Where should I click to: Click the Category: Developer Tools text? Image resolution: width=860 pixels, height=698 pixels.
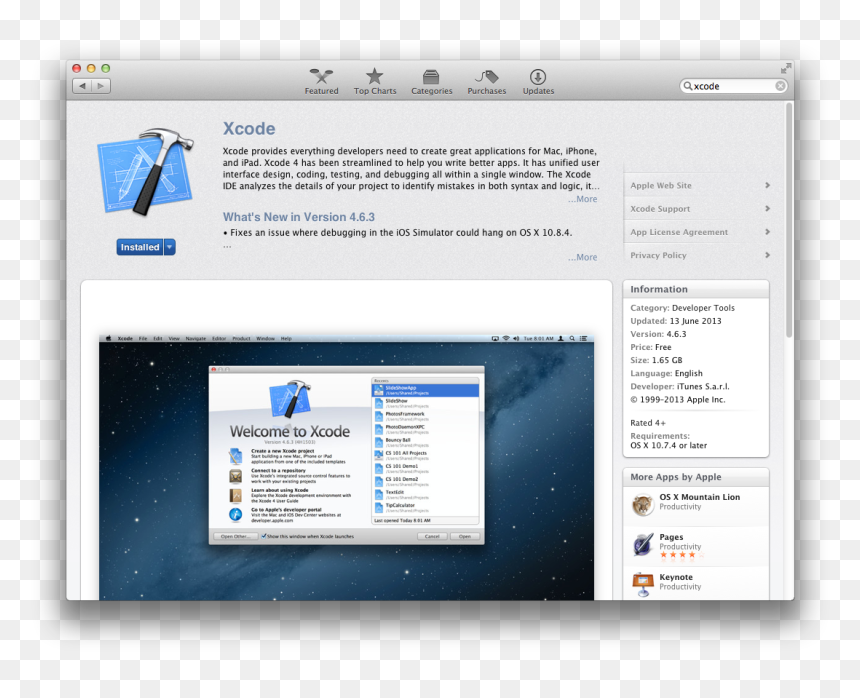682,308
